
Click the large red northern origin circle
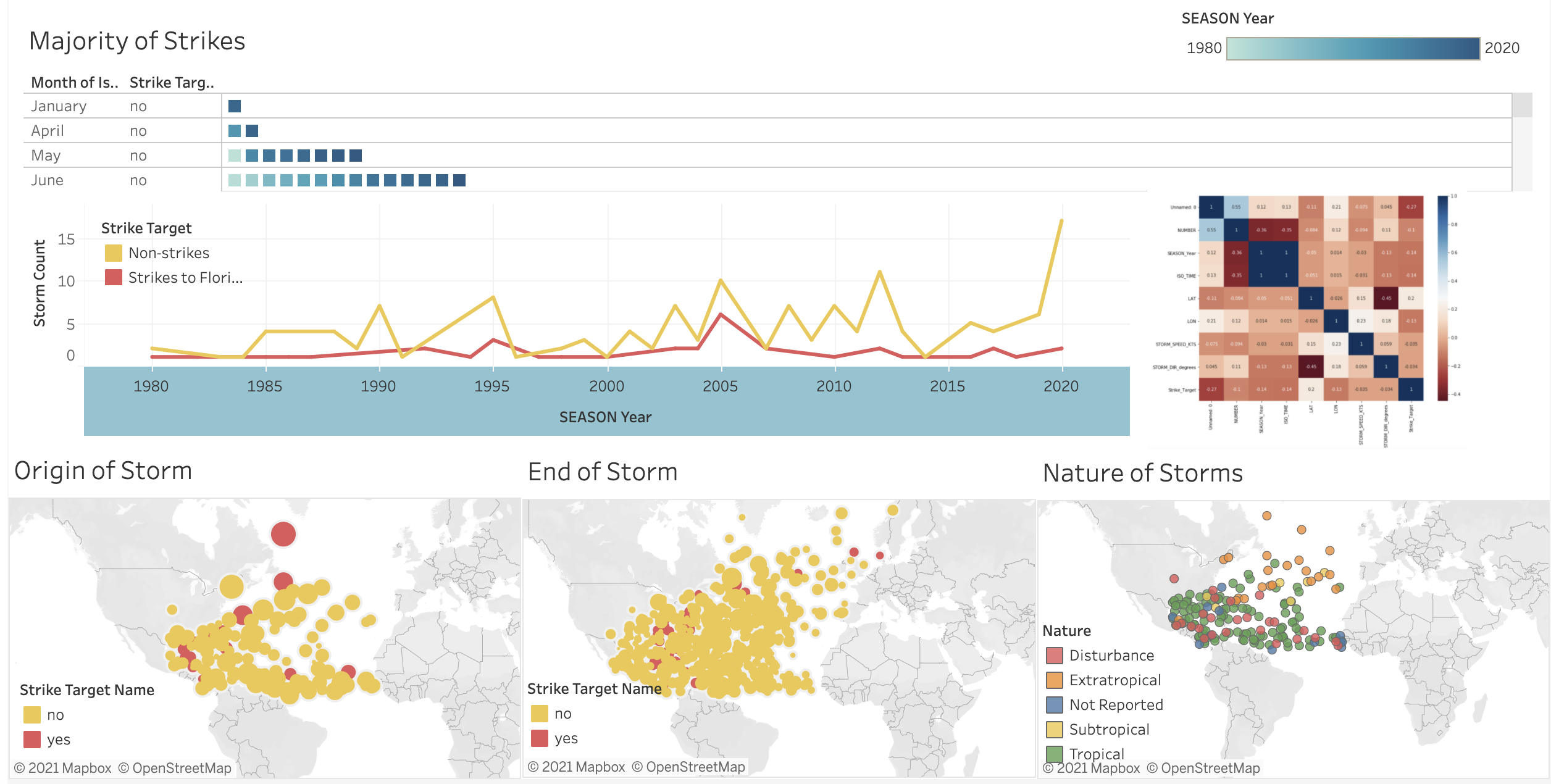click(x=283, y=534)
